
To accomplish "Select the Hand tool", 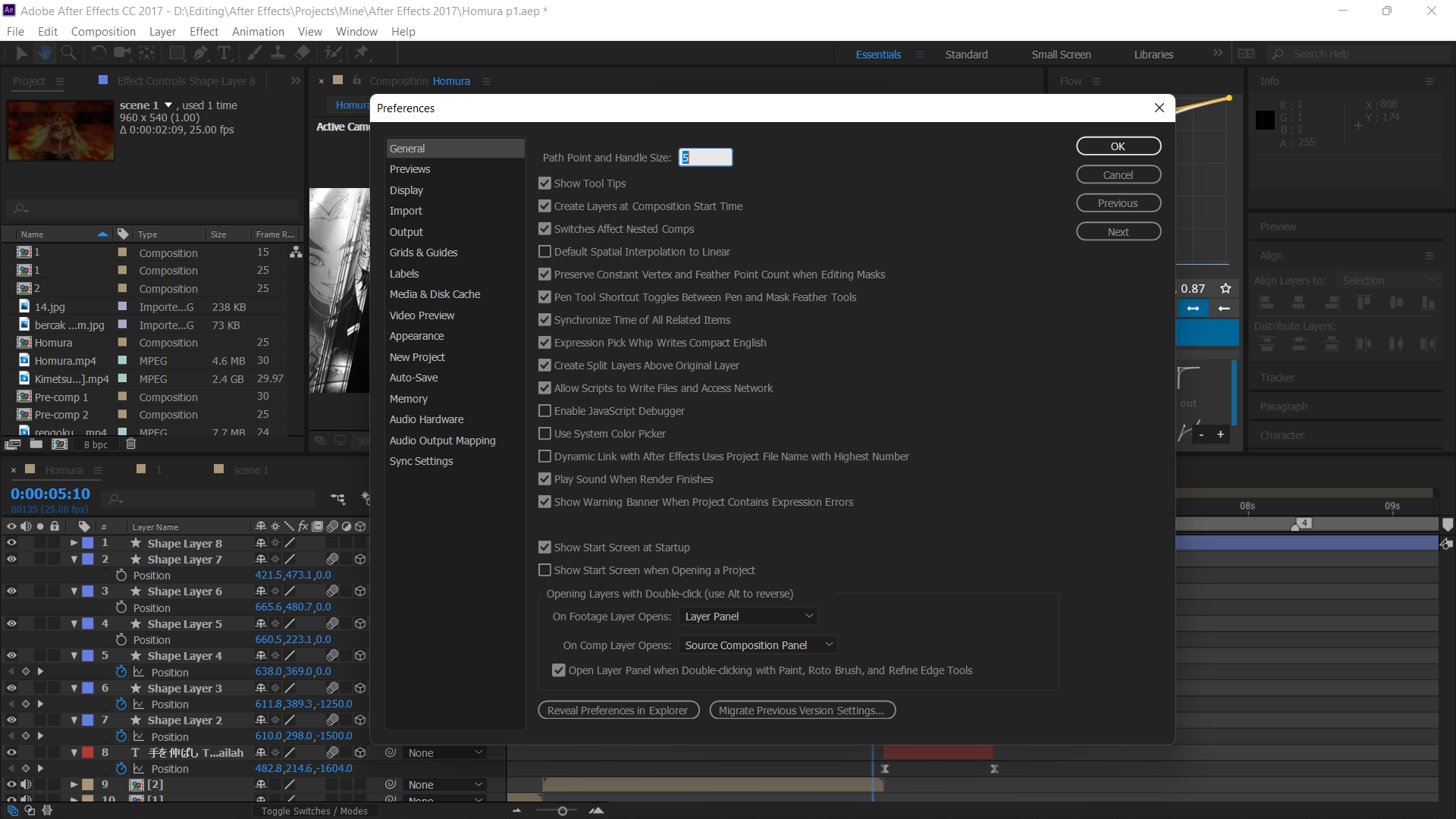I will point(45,53).
